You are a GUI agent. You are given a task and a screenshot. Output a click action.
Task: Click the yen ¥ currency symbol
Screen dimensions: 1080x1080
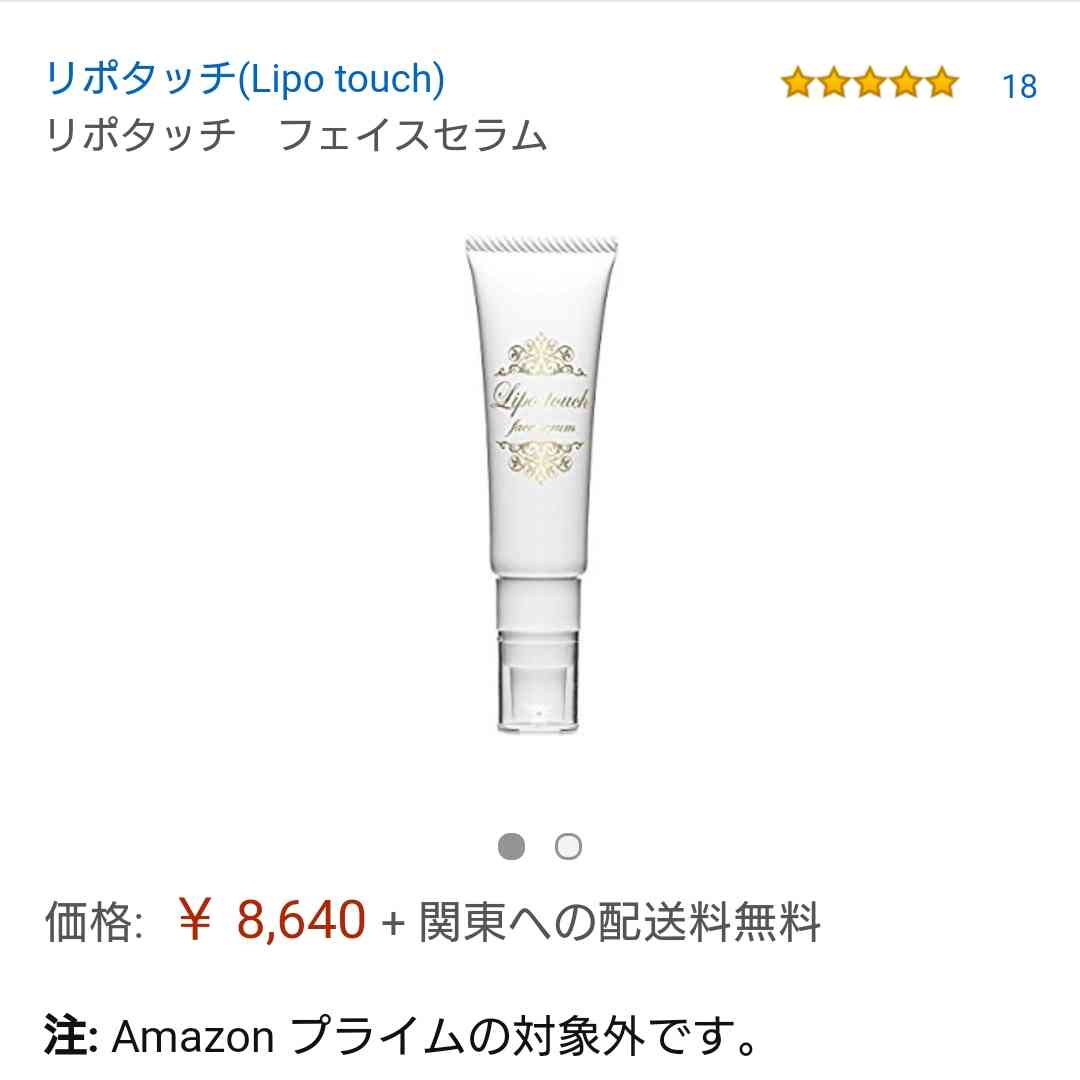194,920
